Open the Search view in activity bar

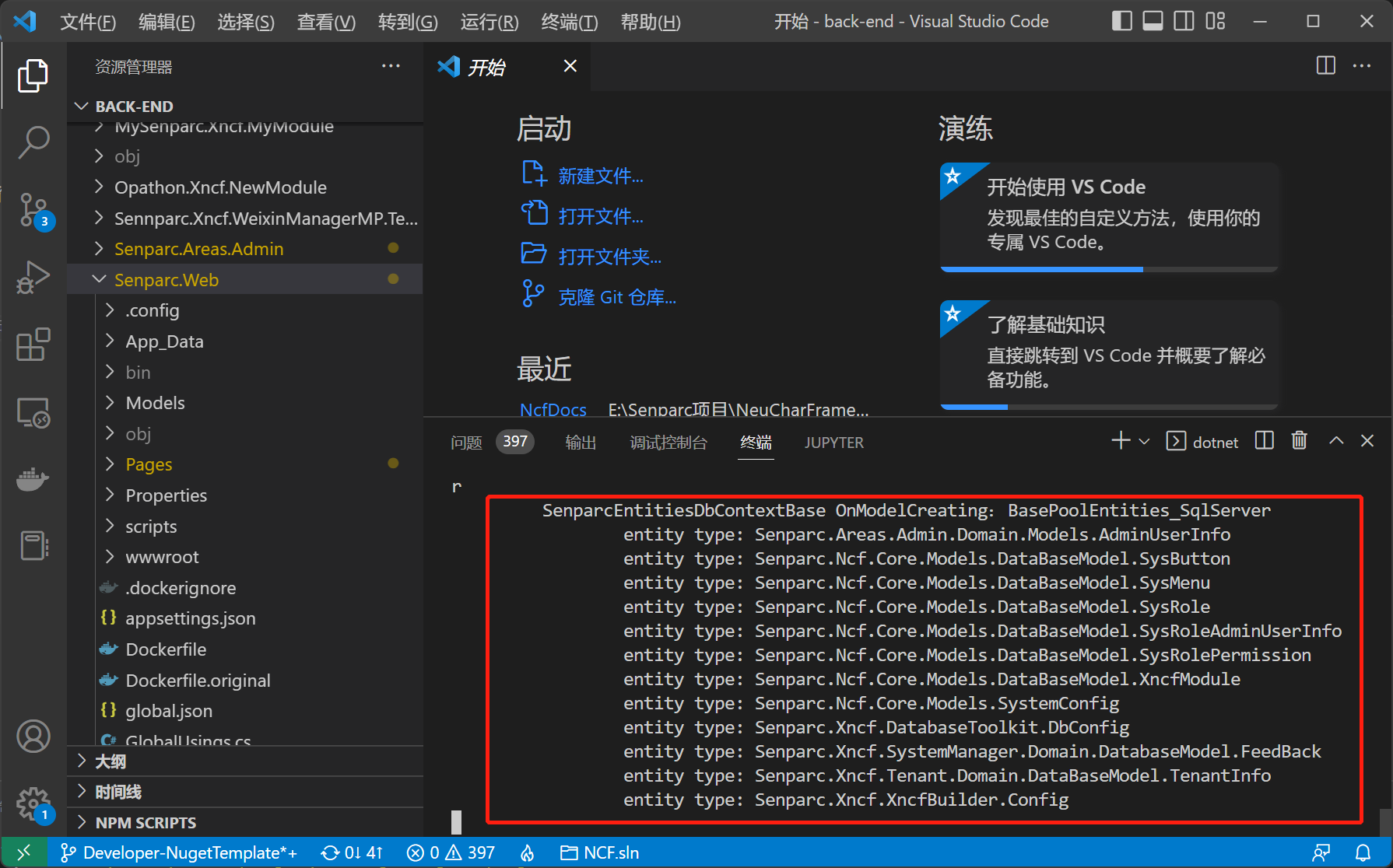[33, 142]
